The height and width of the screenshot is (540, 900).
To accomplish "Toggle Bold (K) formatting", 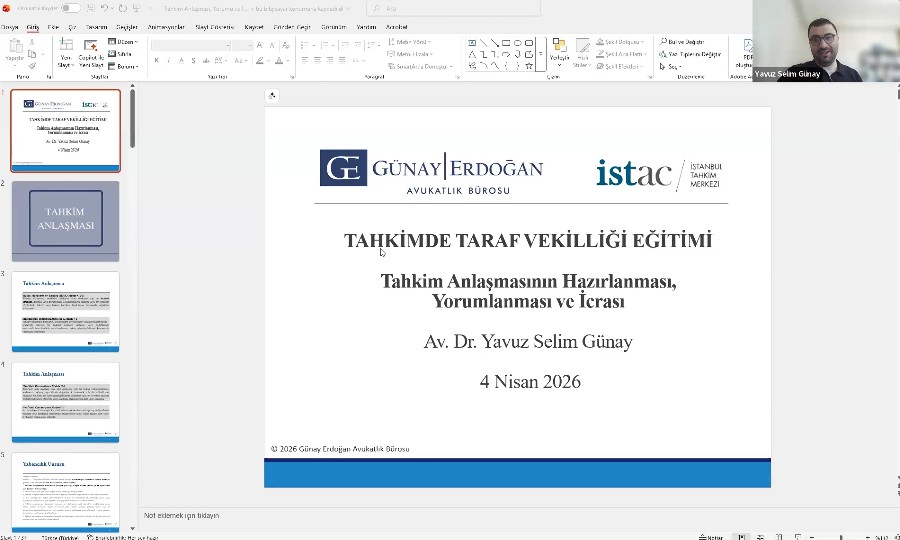I will pyautogui.click(x=156, y=60).
